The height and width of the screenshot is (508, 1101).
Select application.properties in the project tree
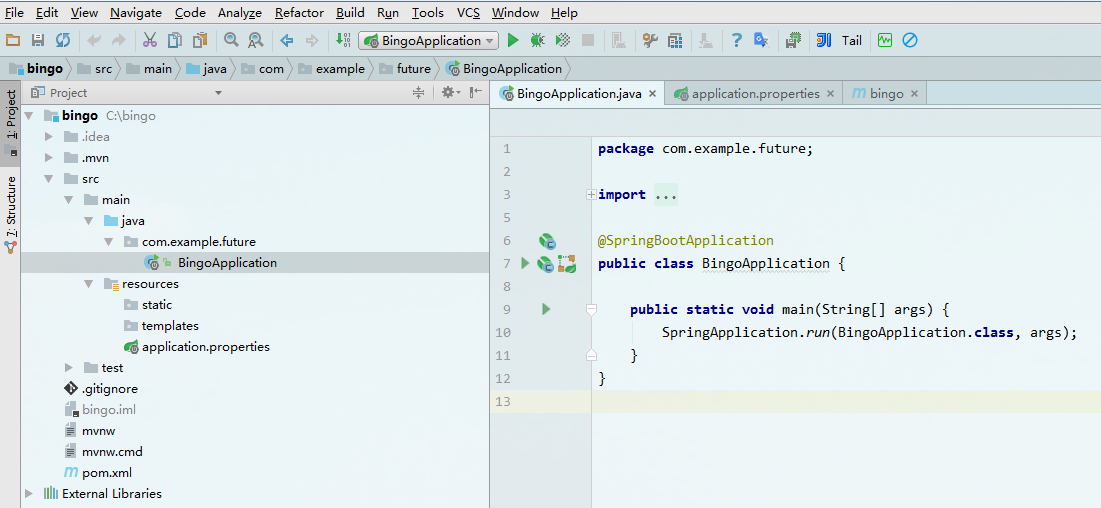tap(206, 346)
